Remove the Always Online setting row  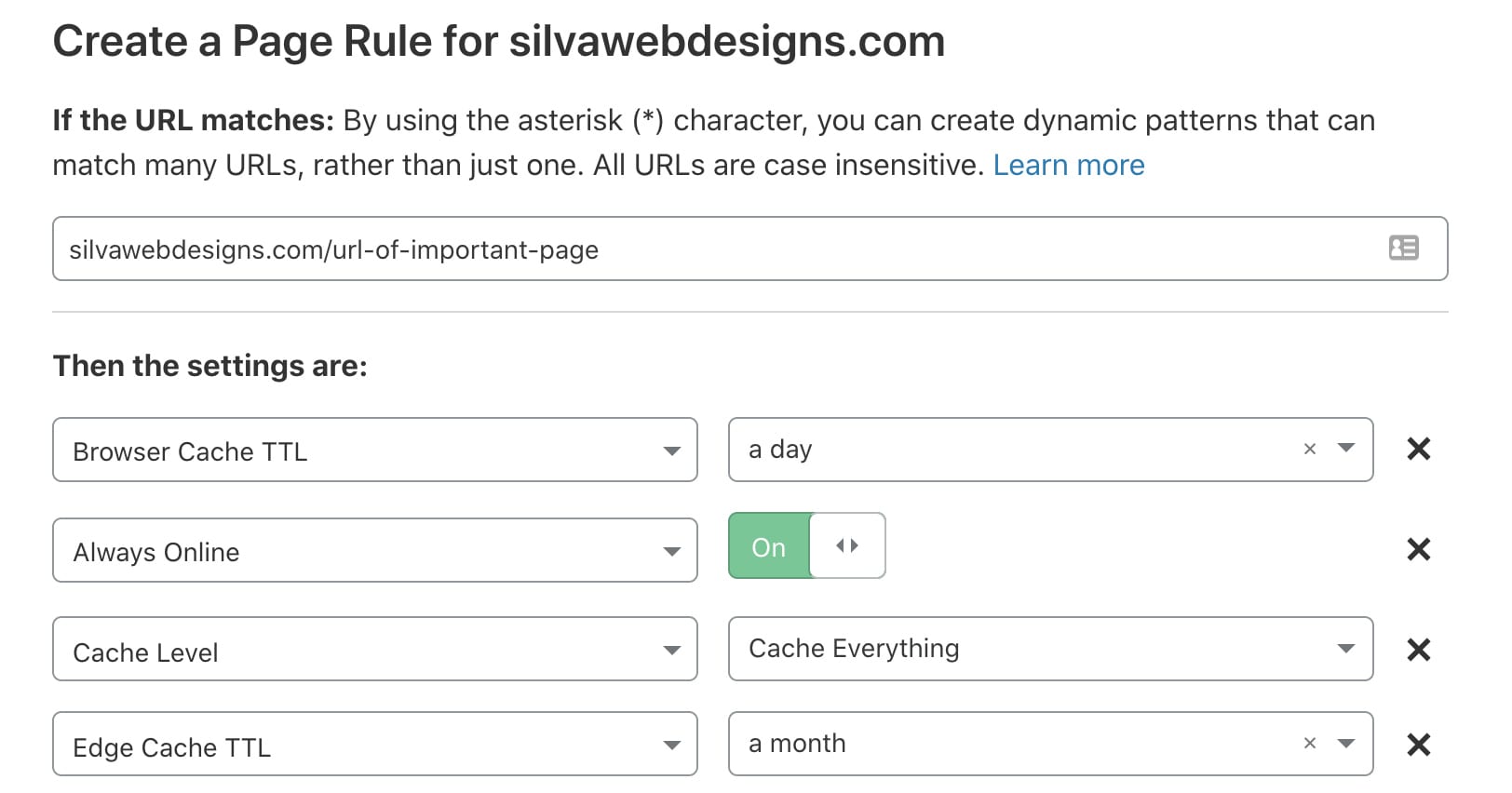(x=1418, y=550)
